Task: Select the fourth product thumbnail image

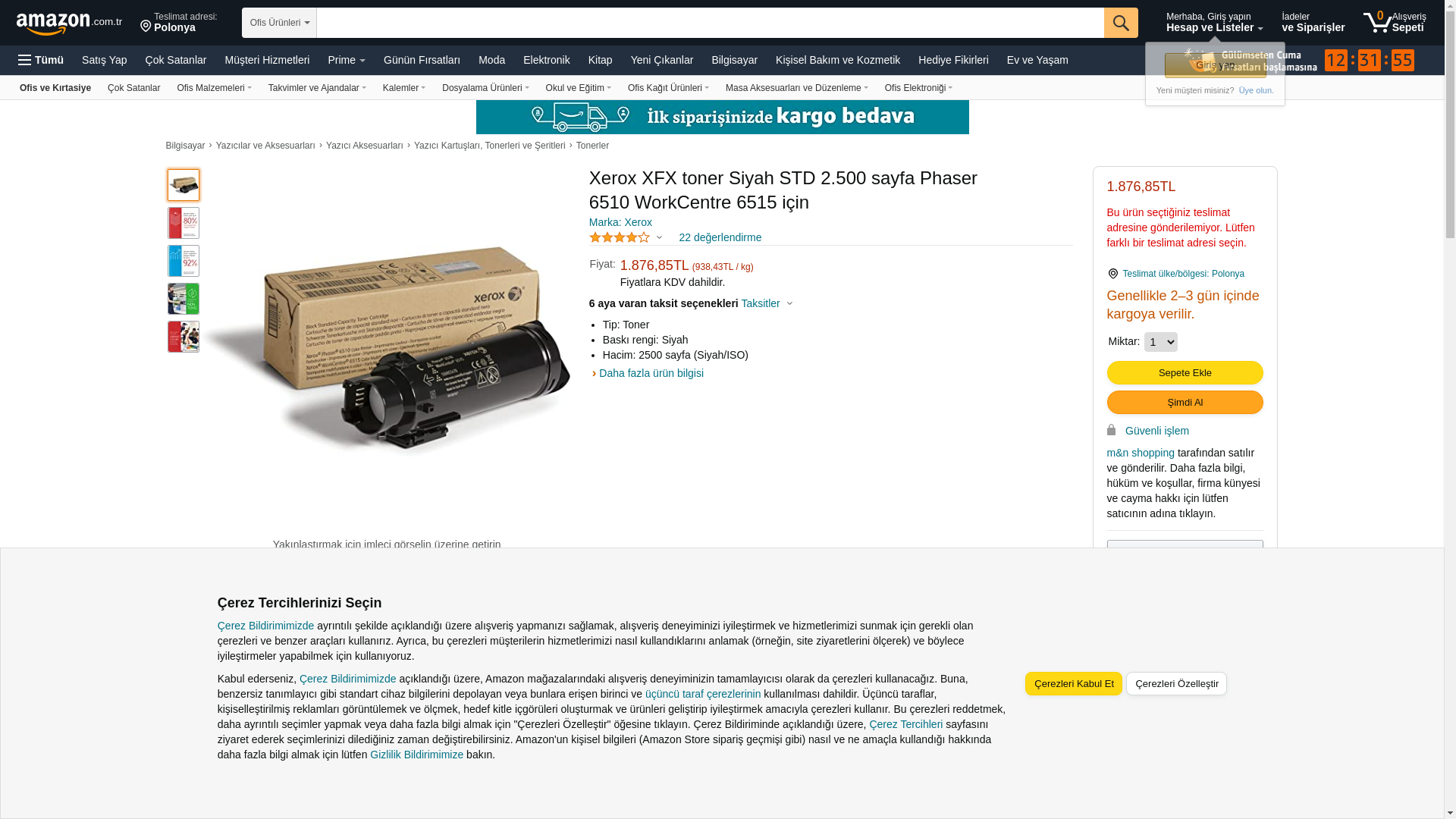Action: click(x=184, y=299)
